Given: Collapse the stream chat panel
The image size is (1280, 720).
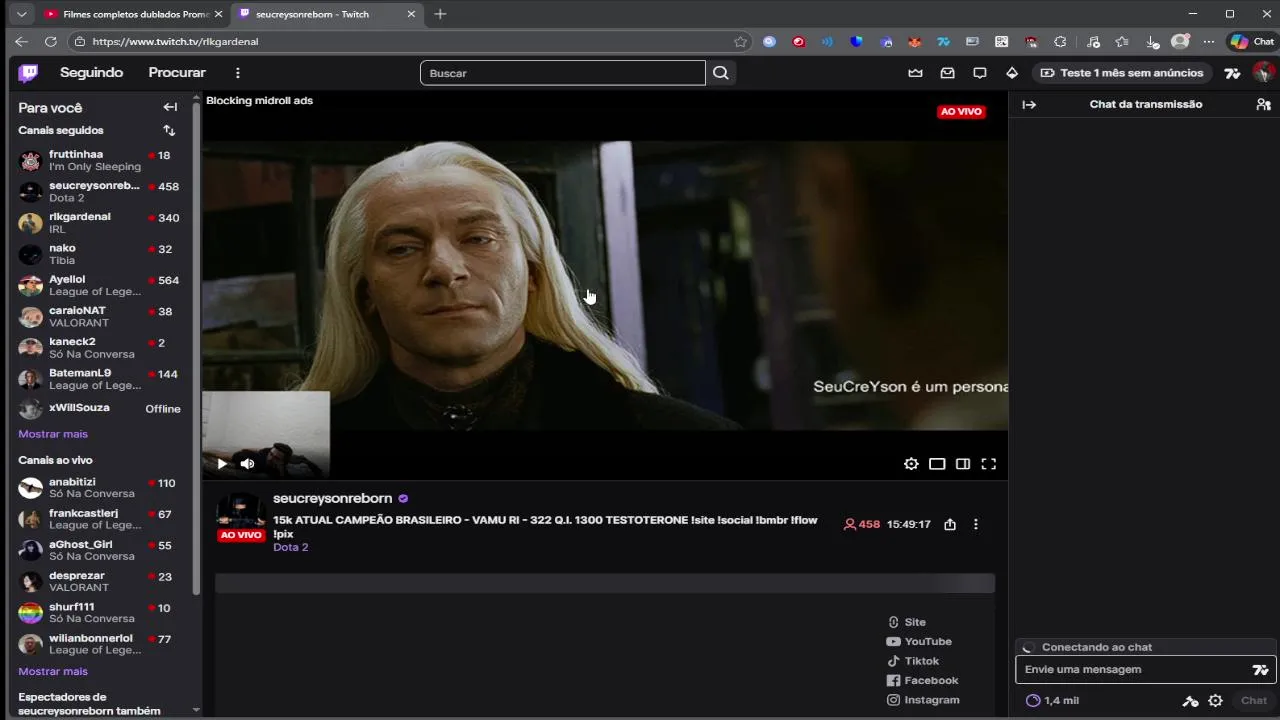Looking at the screenshot, I should (1029, 104).
